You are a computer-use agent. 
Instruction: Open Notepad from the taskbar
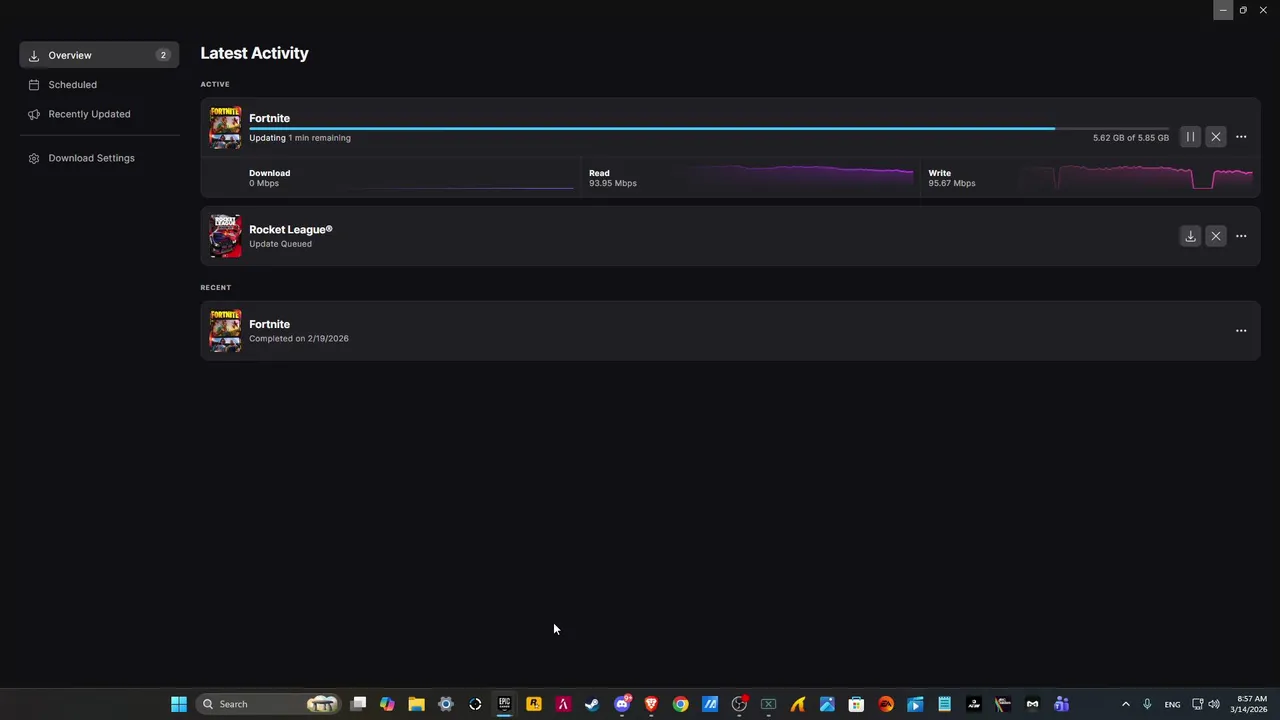click(944, 704)
